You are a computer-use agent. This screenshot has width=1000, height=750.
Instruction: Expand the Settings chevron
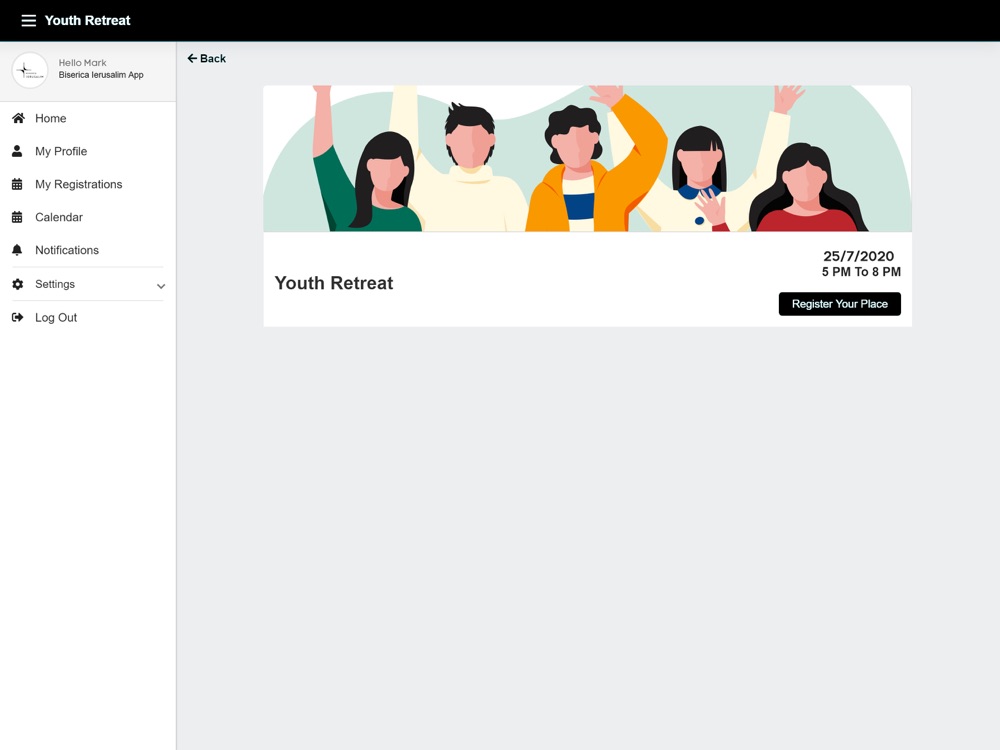point(161,286)
